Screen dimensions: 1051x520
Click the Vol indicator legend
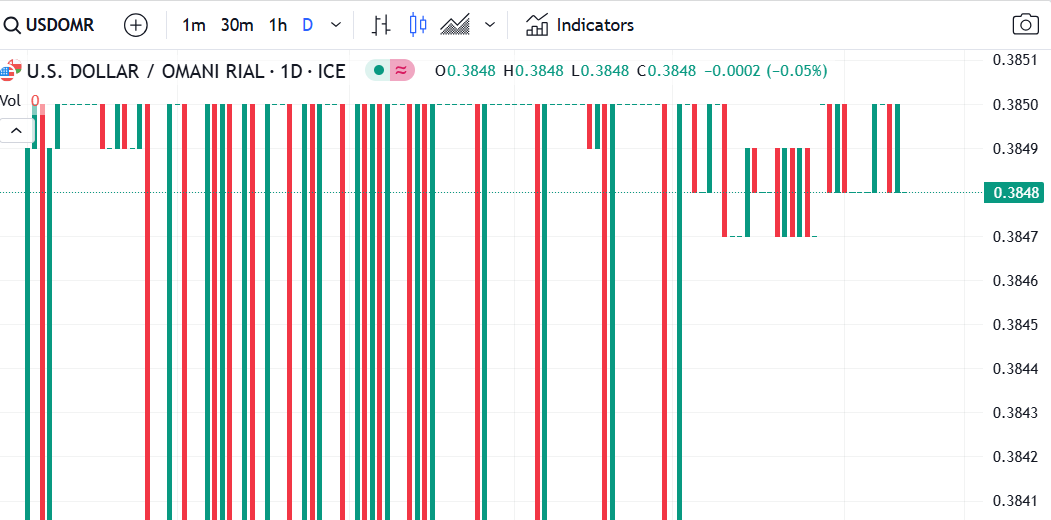(19, 101)
